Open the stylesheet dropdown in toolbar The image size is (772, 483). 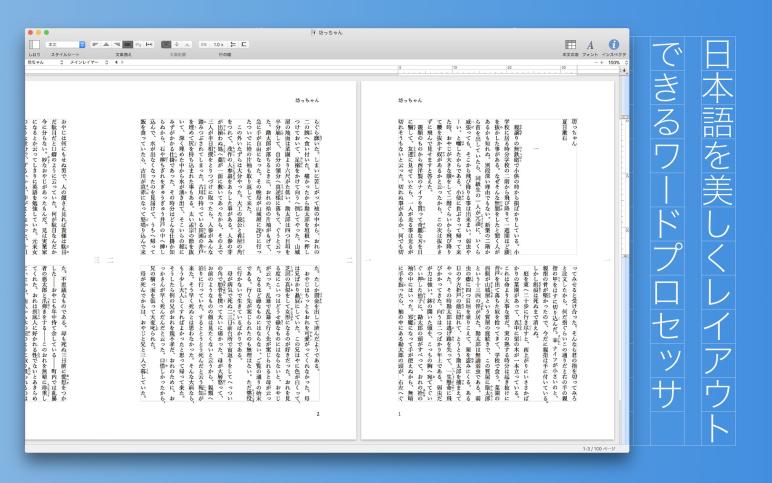65,44
